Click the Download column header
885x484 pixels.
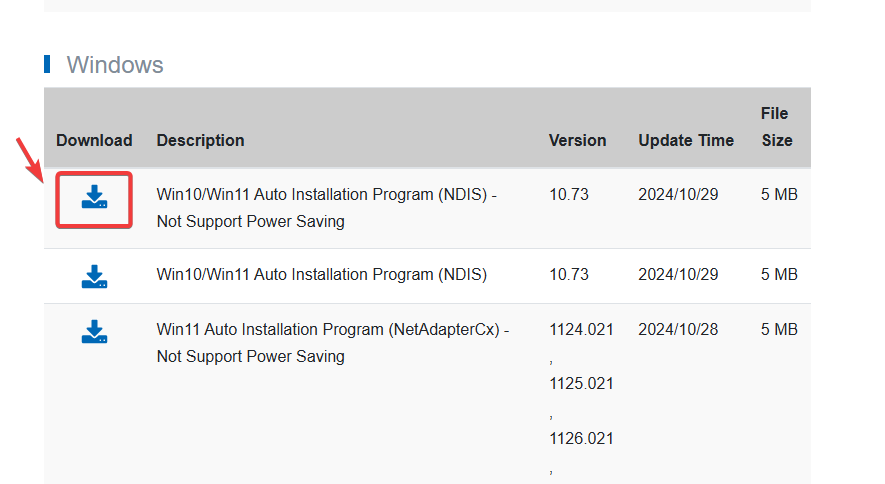pyautogui.click(x=94, y=140)
